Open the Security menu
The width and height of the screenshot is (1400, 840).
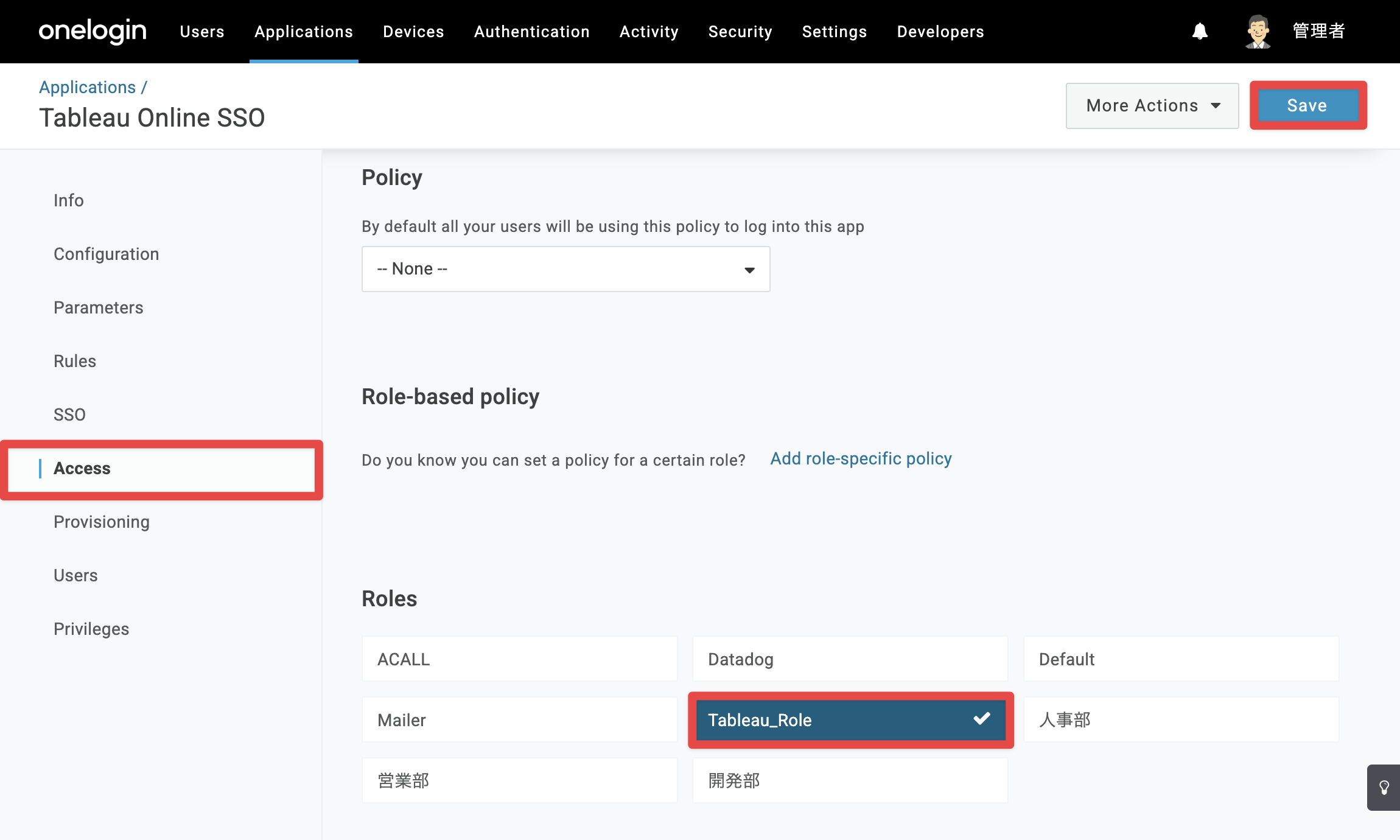pos(740,32)
